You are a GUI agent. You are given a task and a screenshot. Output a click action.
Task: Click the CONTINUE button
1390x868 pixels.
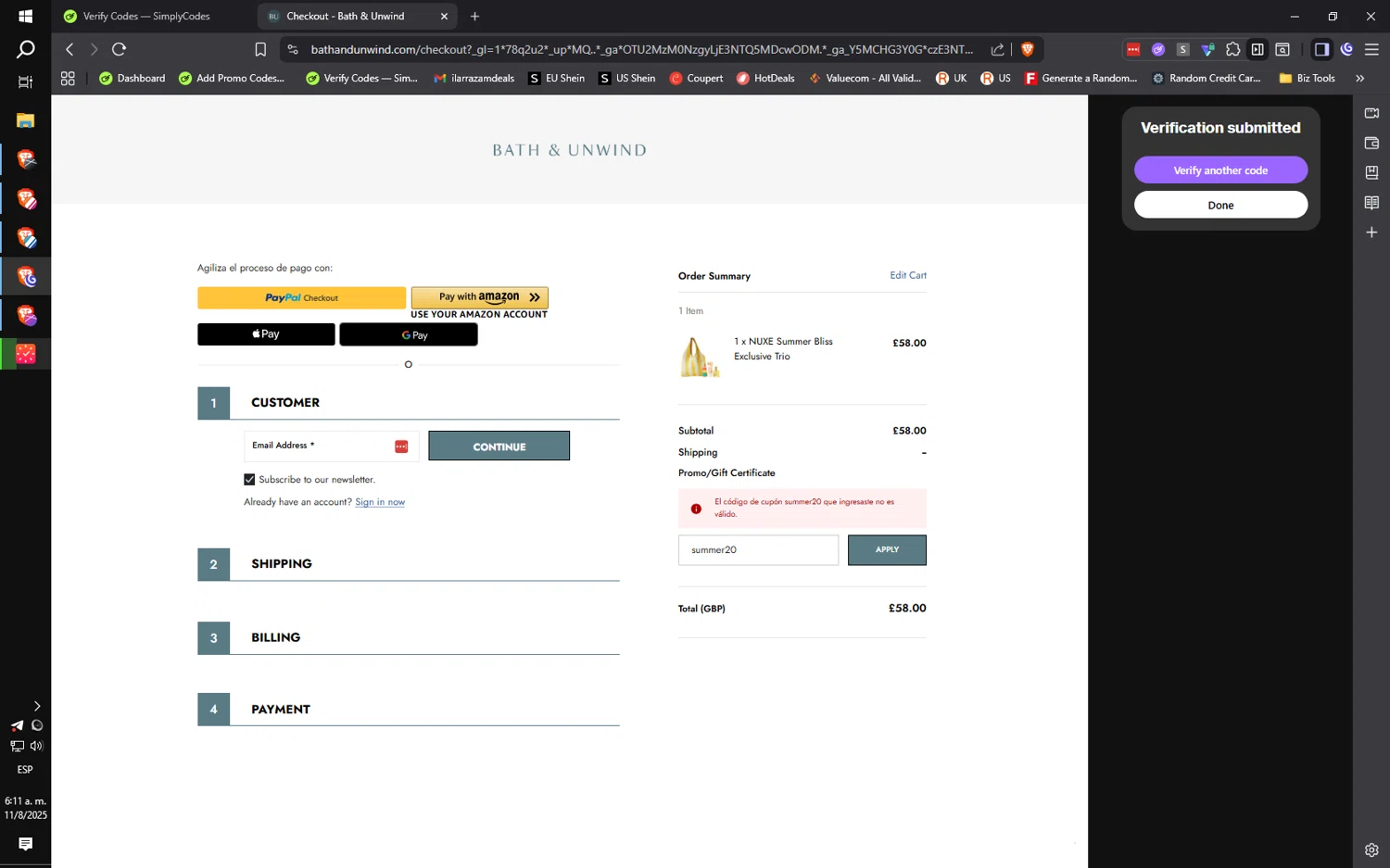click(499, 447)
